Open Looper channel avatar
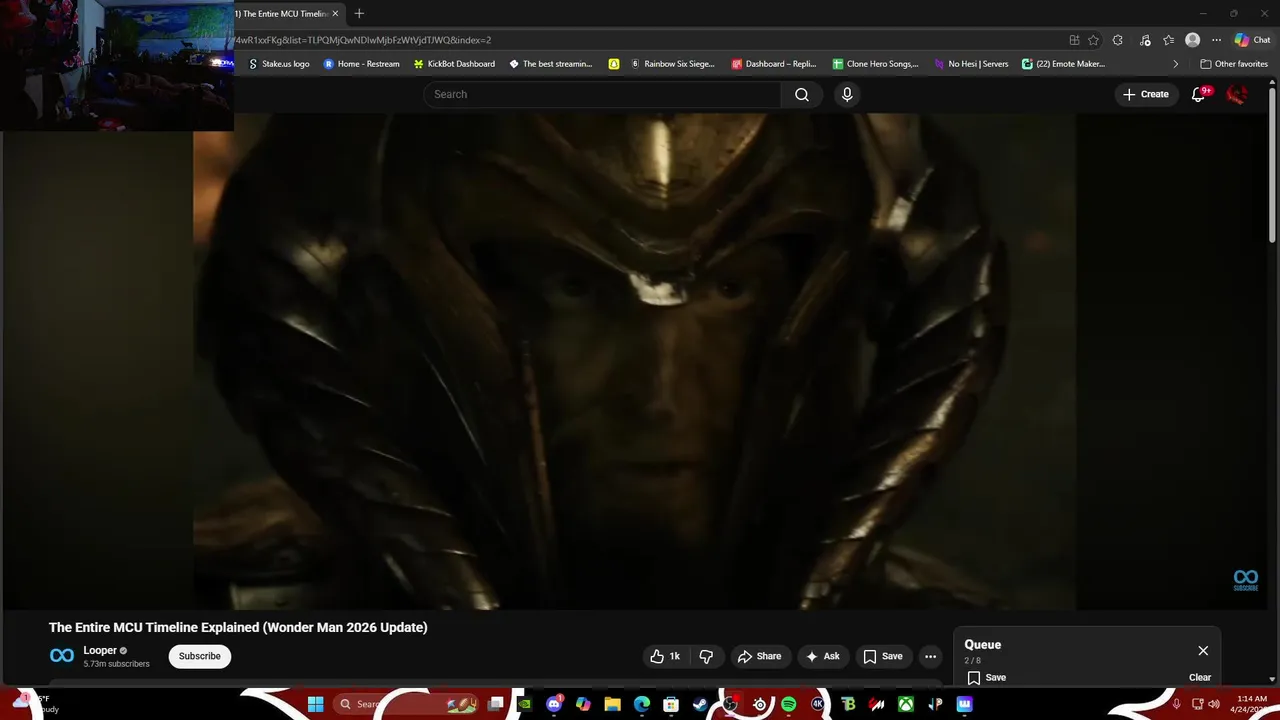The width and height of the screenshot is (1280, 720). point(62,656)
